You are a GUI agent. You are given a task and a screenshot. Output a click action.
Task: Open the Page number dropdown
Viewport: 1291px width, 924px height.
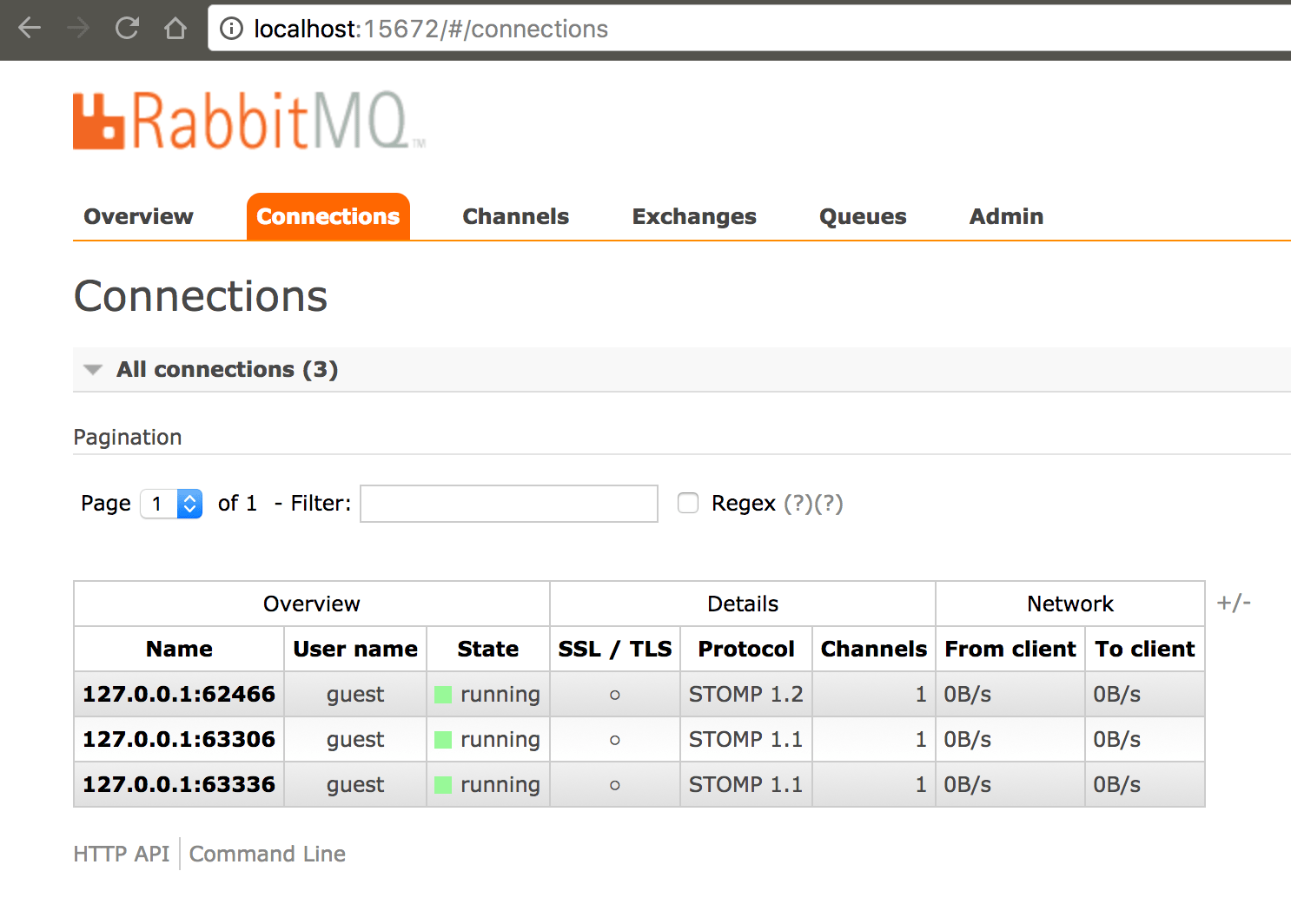pos(171,504)
